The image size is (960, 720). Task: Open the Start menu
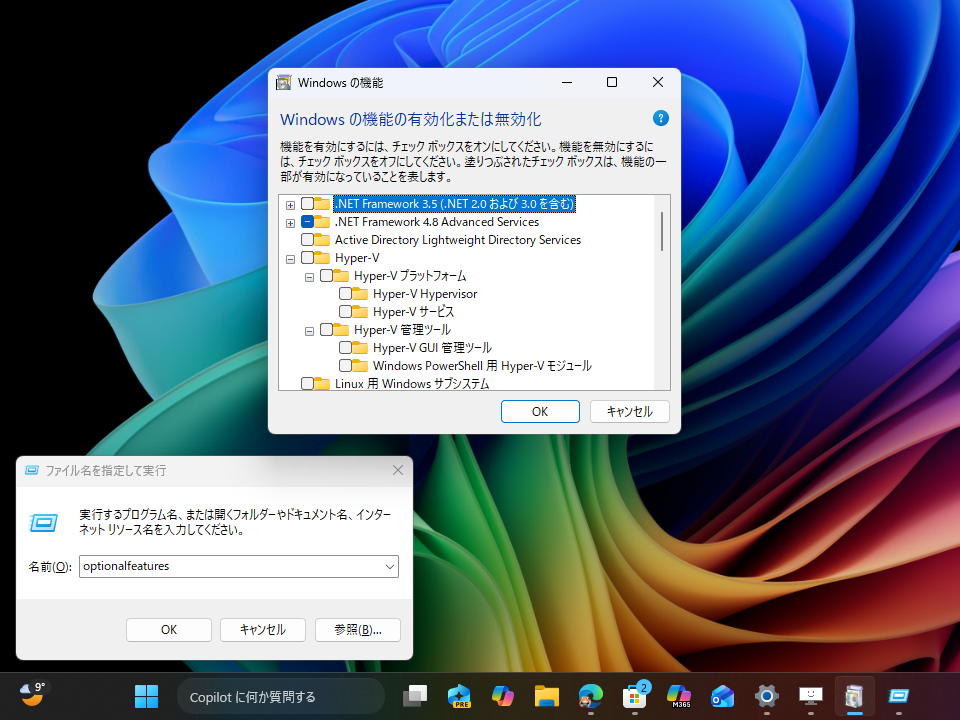[x=146, y=696]
